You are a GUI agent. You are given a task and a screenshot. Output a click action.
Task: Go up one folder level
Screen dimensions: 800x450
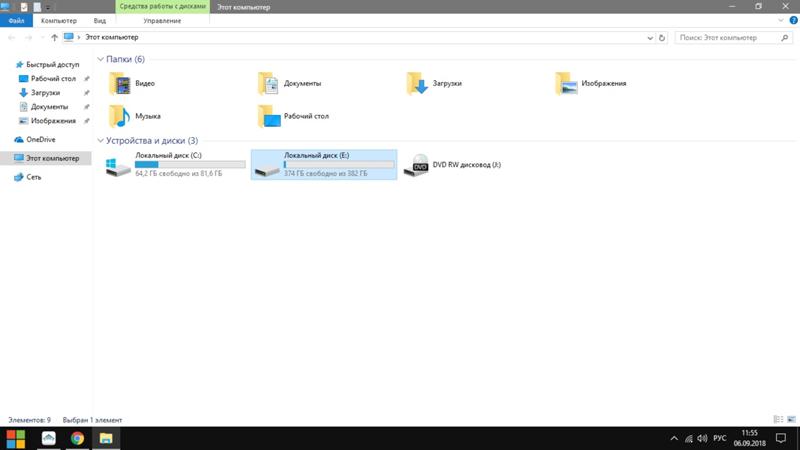(x=54, y=37)
